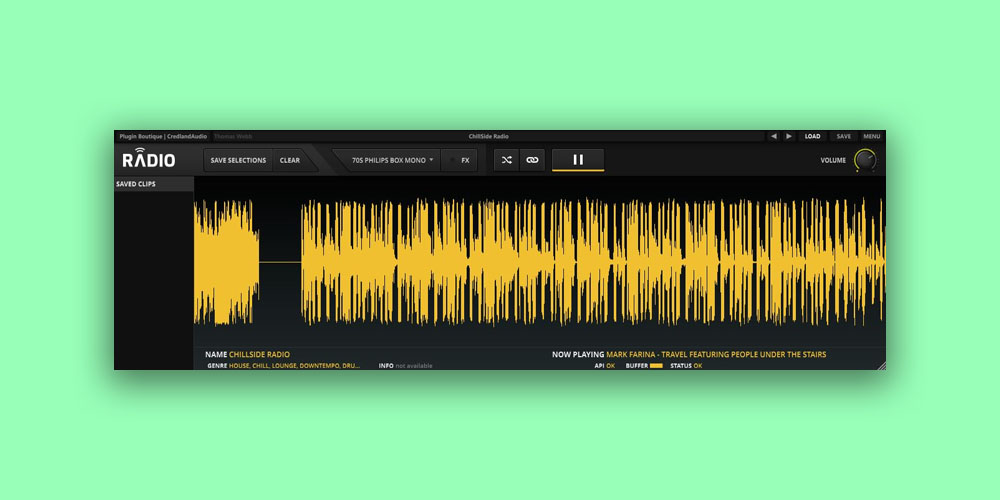1000x500 pixels.
Task: Click the shuffle stations icon
Action: pos(506,160)
